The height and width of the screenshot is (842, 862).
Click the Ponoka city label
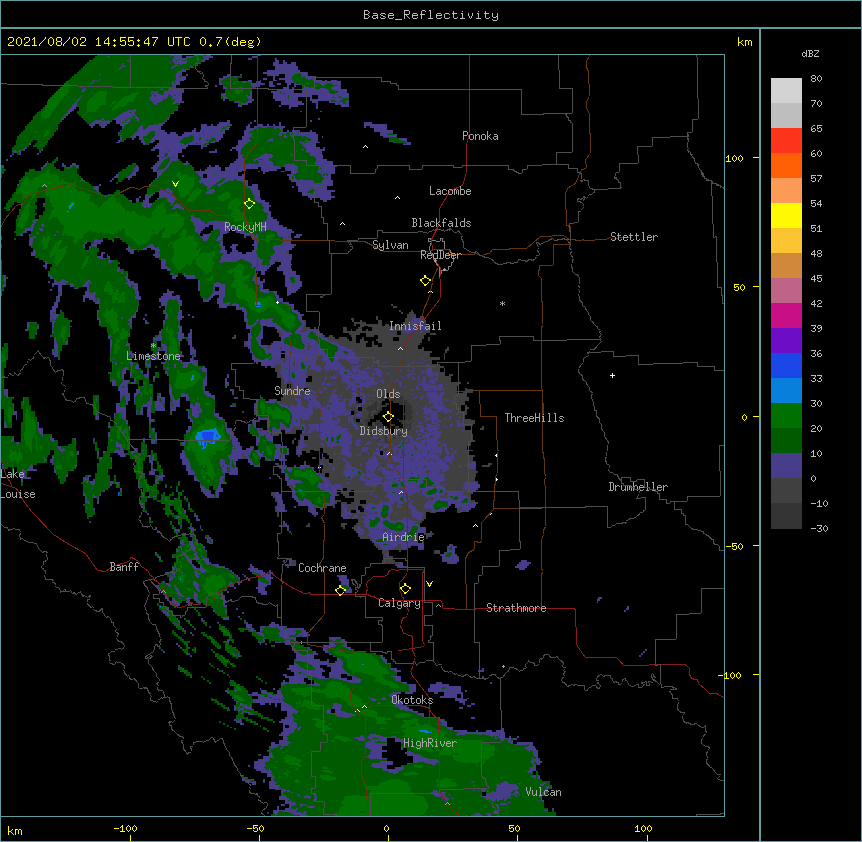coord(480,136)
